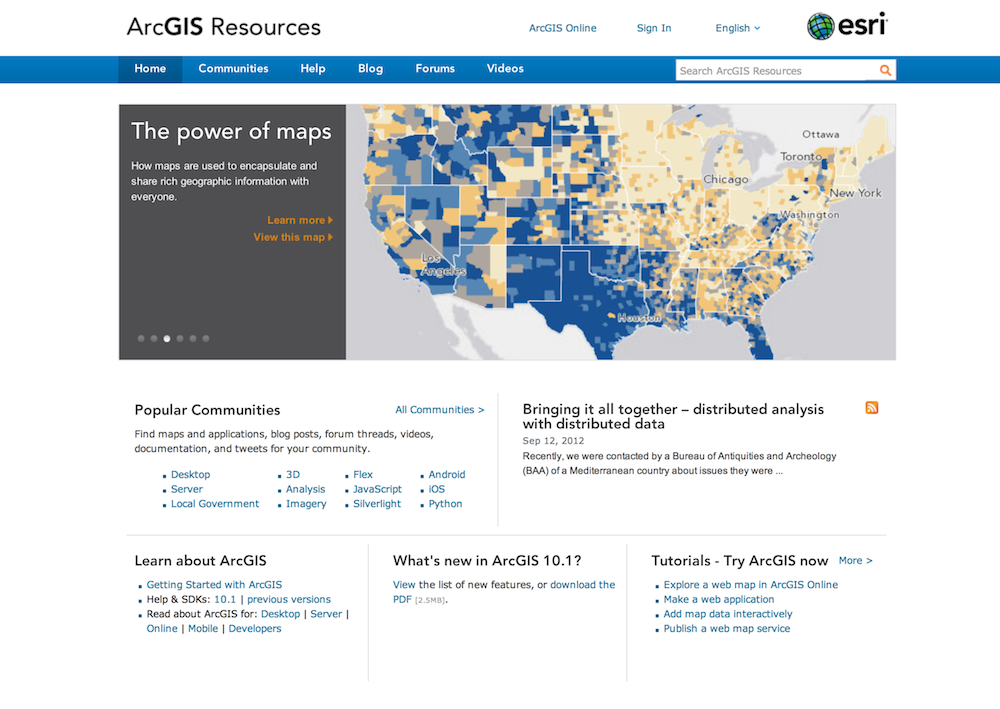The image size is (1000, 709).
Task: Select the third carousel dot indicator
Action: [x=167, y=339]
